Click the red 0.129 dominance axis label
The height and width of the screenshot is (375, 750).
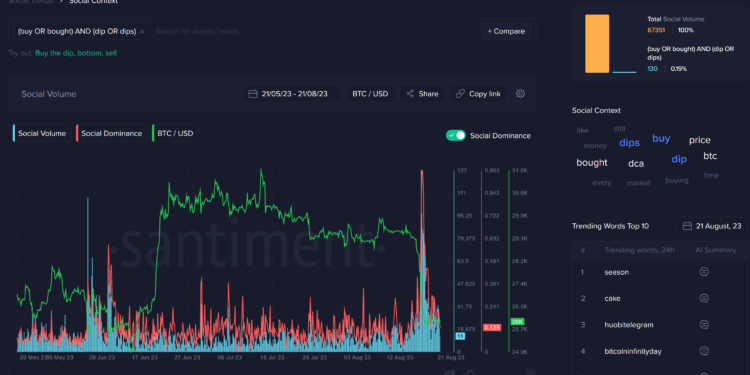coord(492,327)
